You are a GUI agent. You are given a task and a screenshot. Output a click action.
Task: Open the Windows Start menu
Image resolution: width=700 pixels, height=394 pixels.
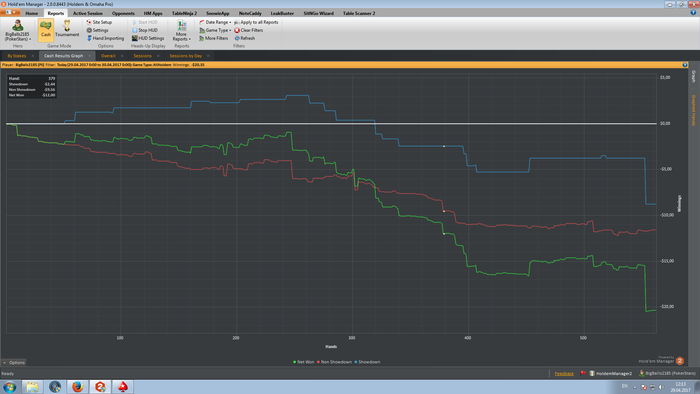9,386
